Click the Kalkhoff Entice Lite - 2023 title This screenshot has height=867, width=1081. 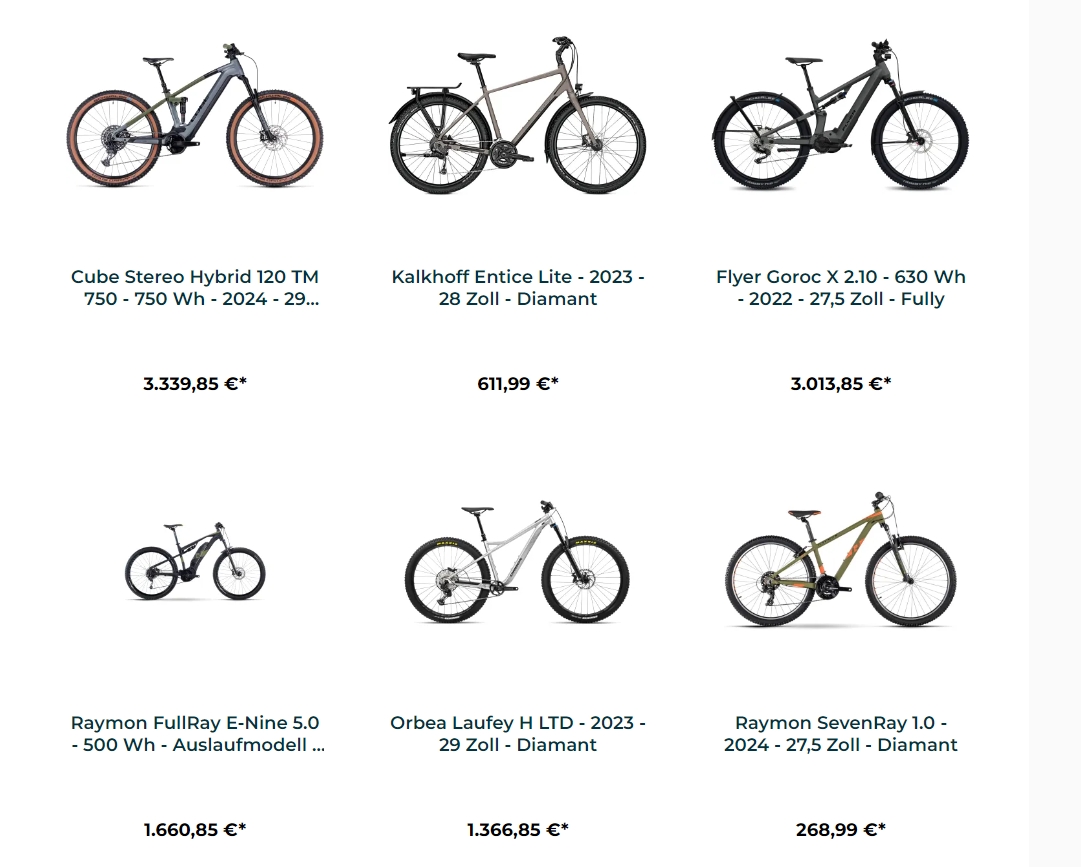tap(518, 287)
